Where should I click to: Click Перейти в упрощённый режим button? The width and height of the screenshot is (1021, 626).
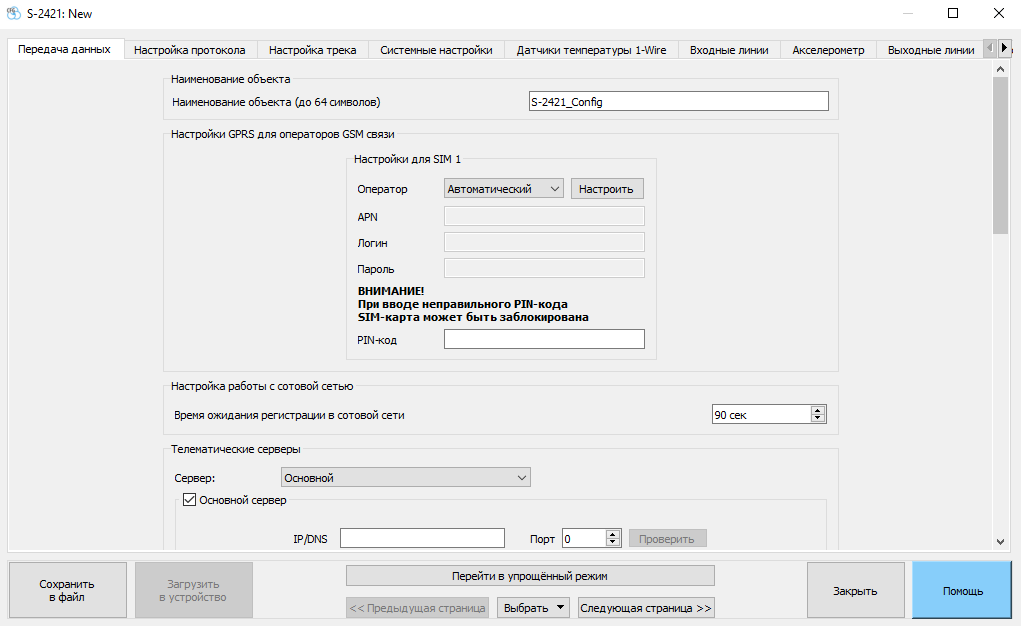pos(530,576)
